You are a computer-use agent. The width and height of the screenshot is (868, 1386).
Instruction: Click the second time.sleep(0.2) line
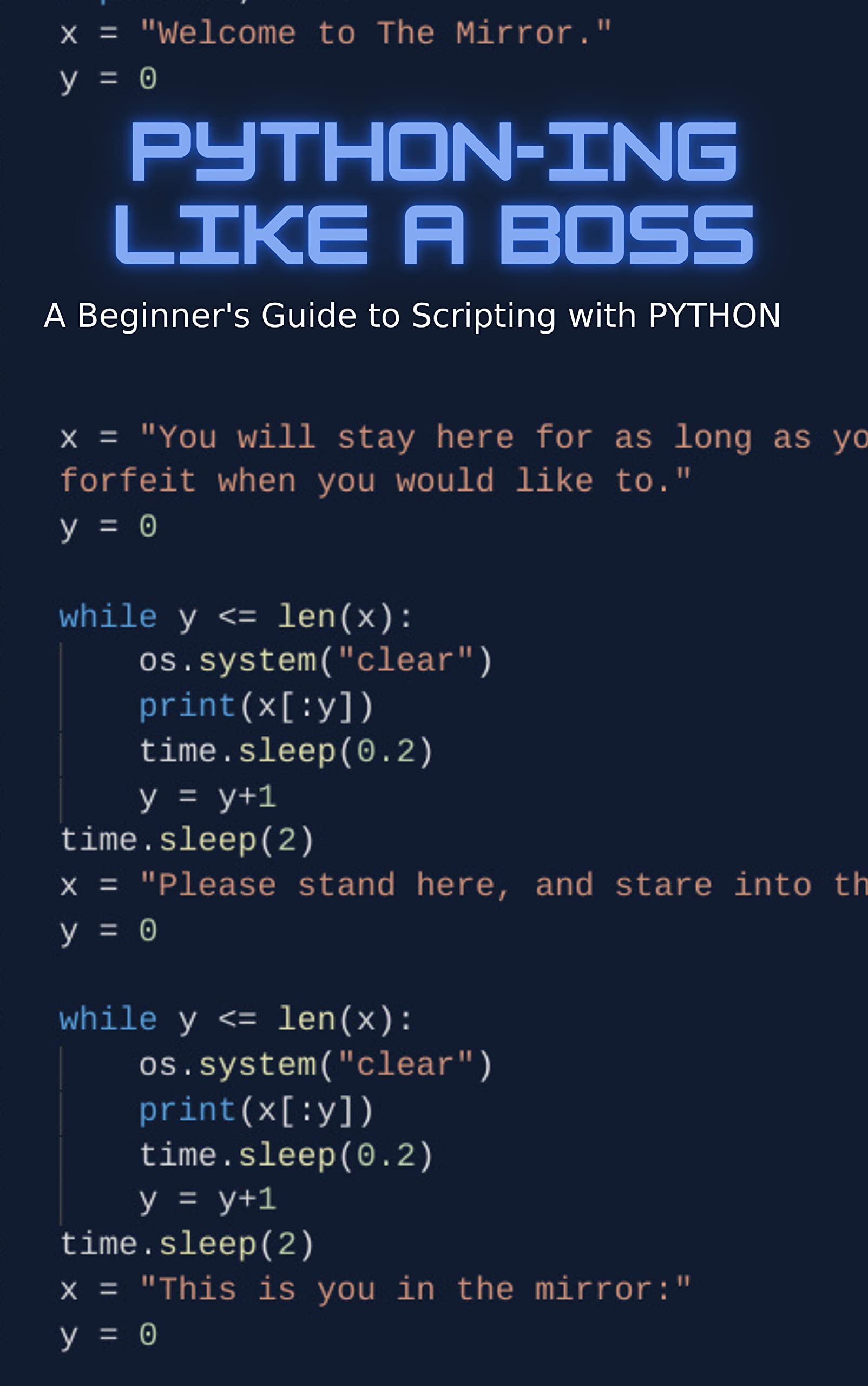tap(286, 1155)
